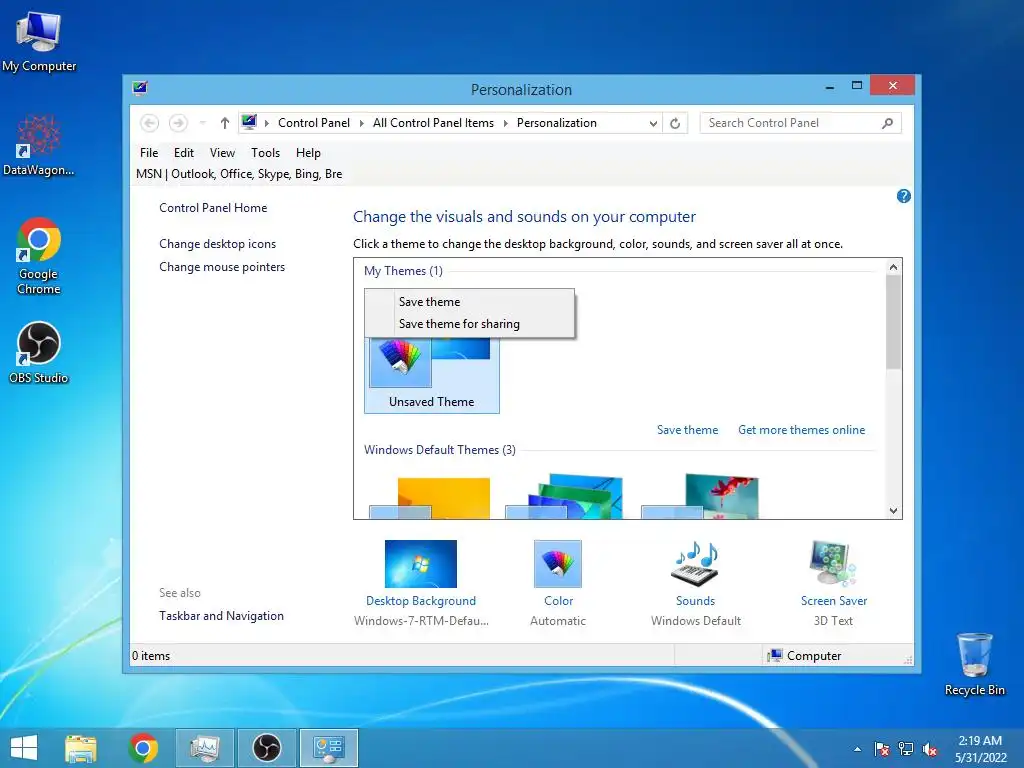This screenshot has width=1024, height=768.
Task: Open the View menu
Action: 222,153
